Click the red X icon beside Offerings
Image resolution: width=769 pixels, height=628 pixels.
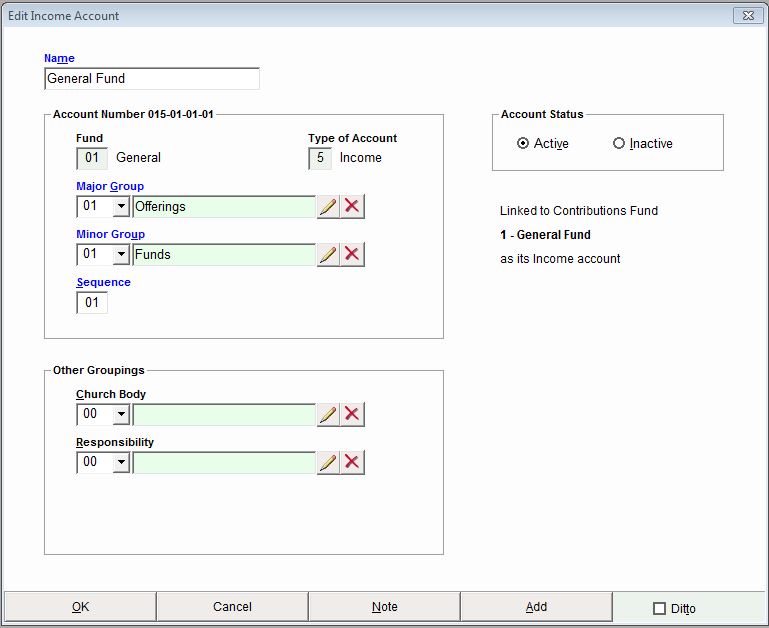(x=352, y=207)
